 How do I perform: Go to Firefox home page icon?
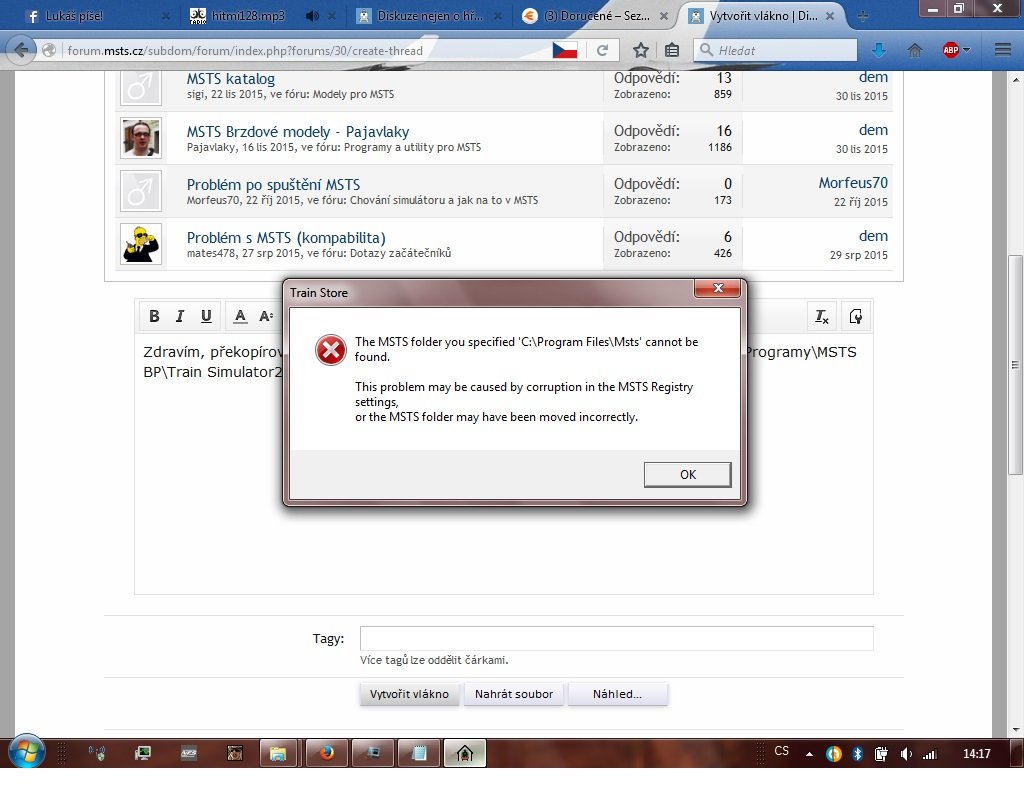point(914,50)
